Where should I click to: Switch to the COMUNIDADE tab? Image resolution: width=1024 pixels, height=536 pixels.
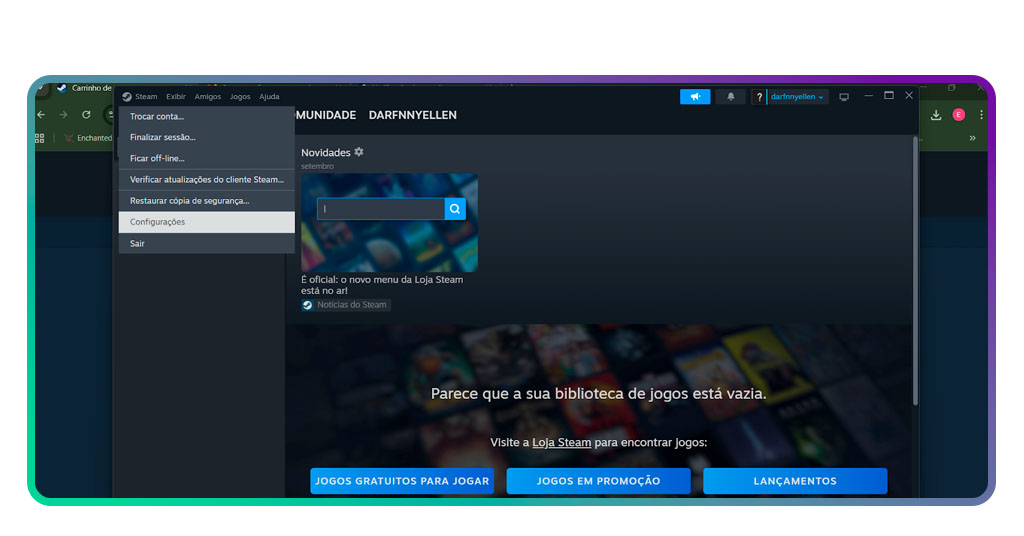click(326, 115)
